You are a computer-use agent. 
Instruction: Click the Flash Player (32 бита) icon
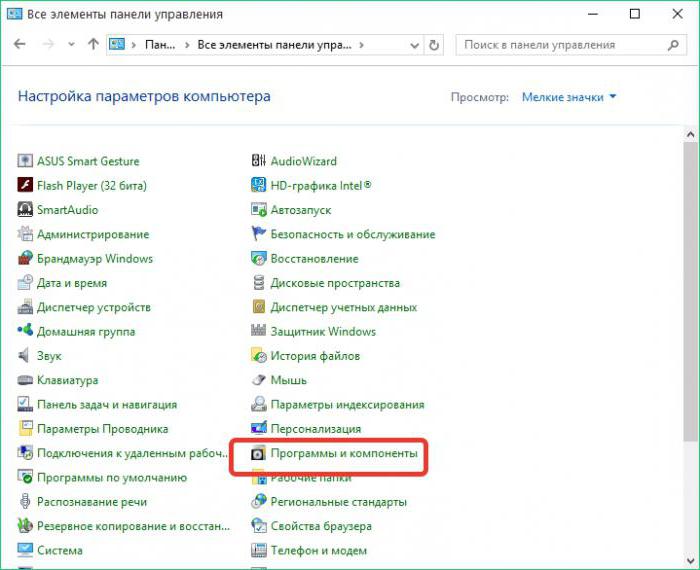(25, 185)
